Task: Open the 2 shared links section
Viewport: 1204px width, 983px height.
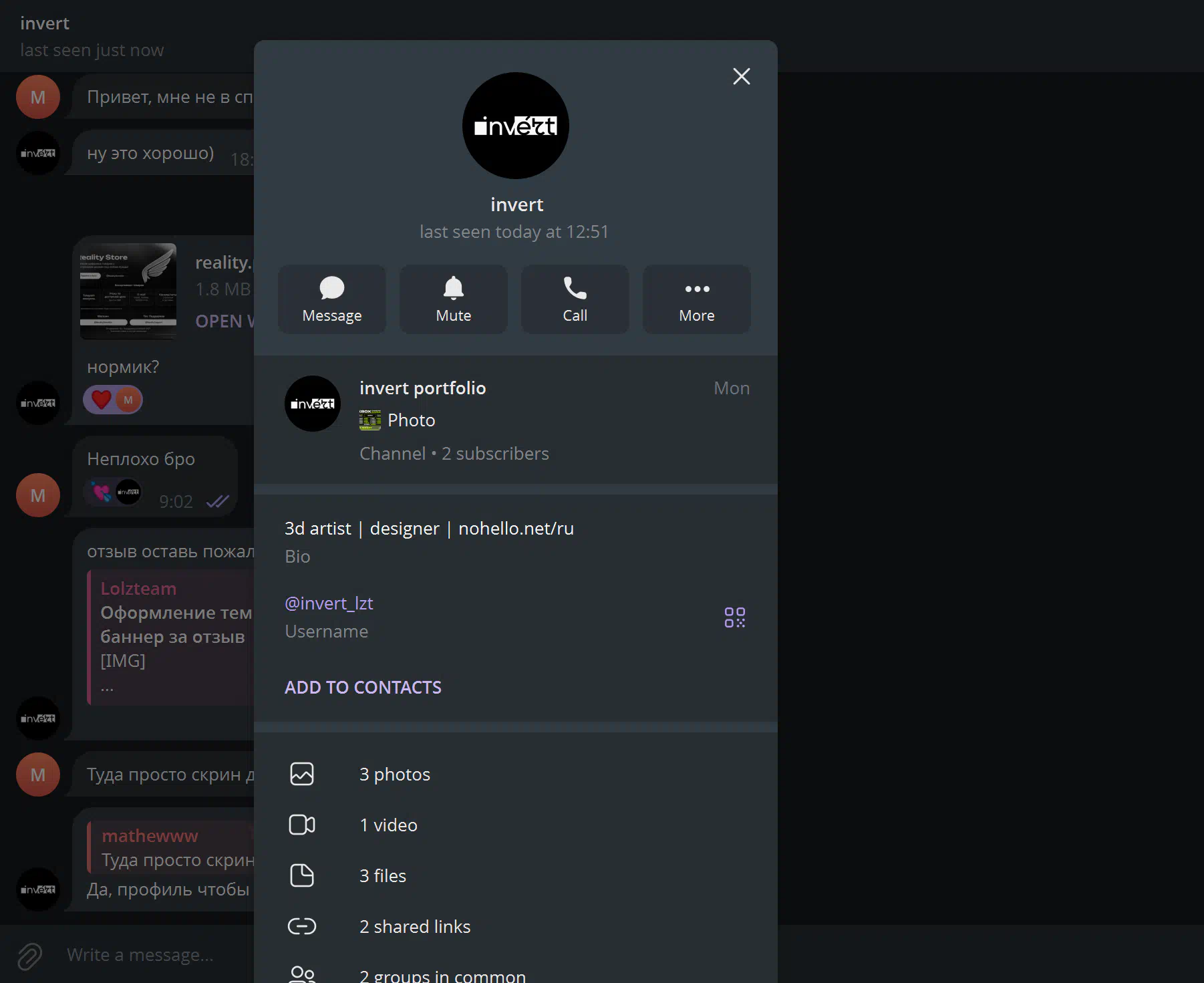Action: point(516,926)
